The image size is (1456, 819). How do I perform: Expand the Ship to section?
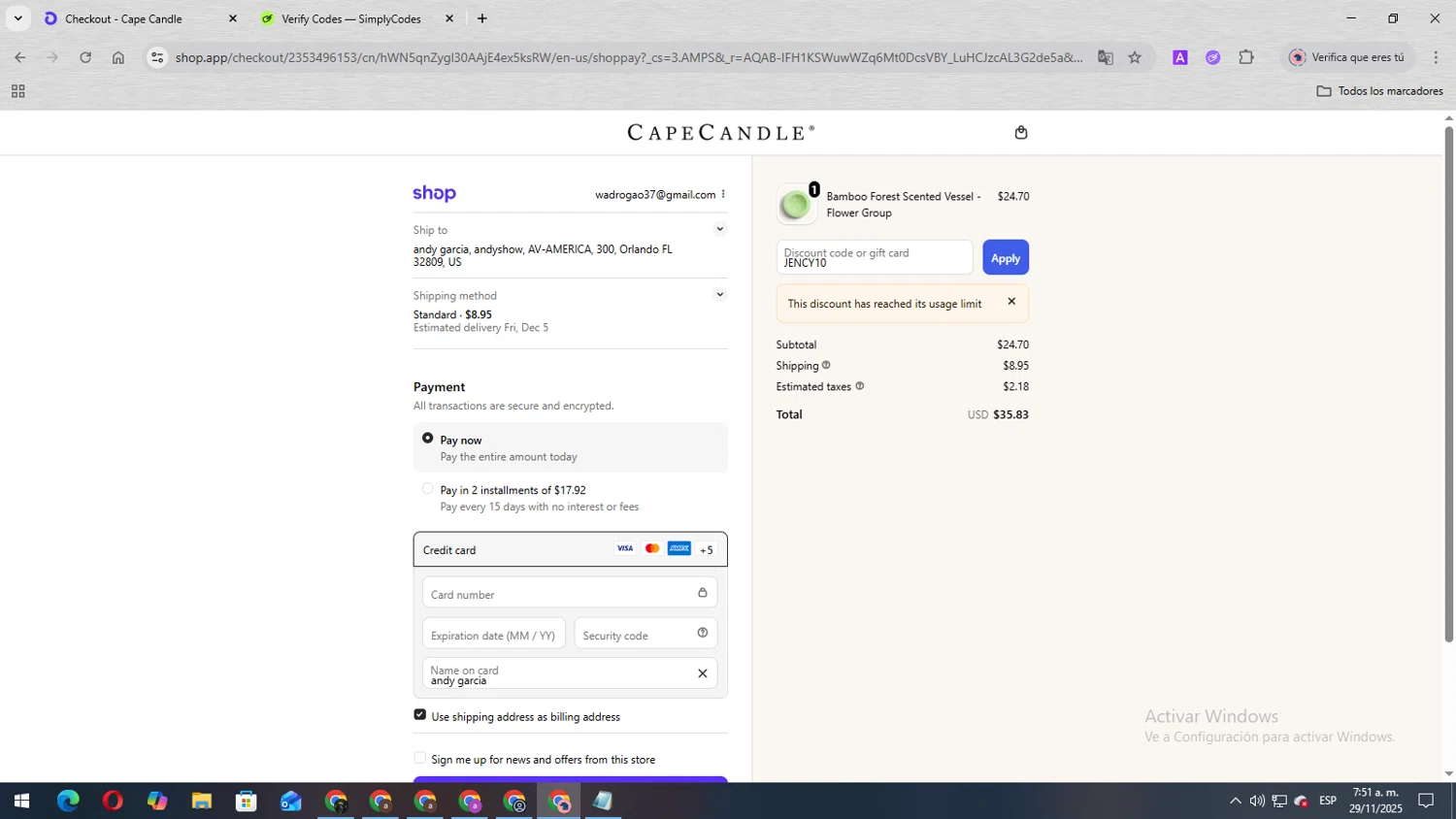tap(719, 230)
